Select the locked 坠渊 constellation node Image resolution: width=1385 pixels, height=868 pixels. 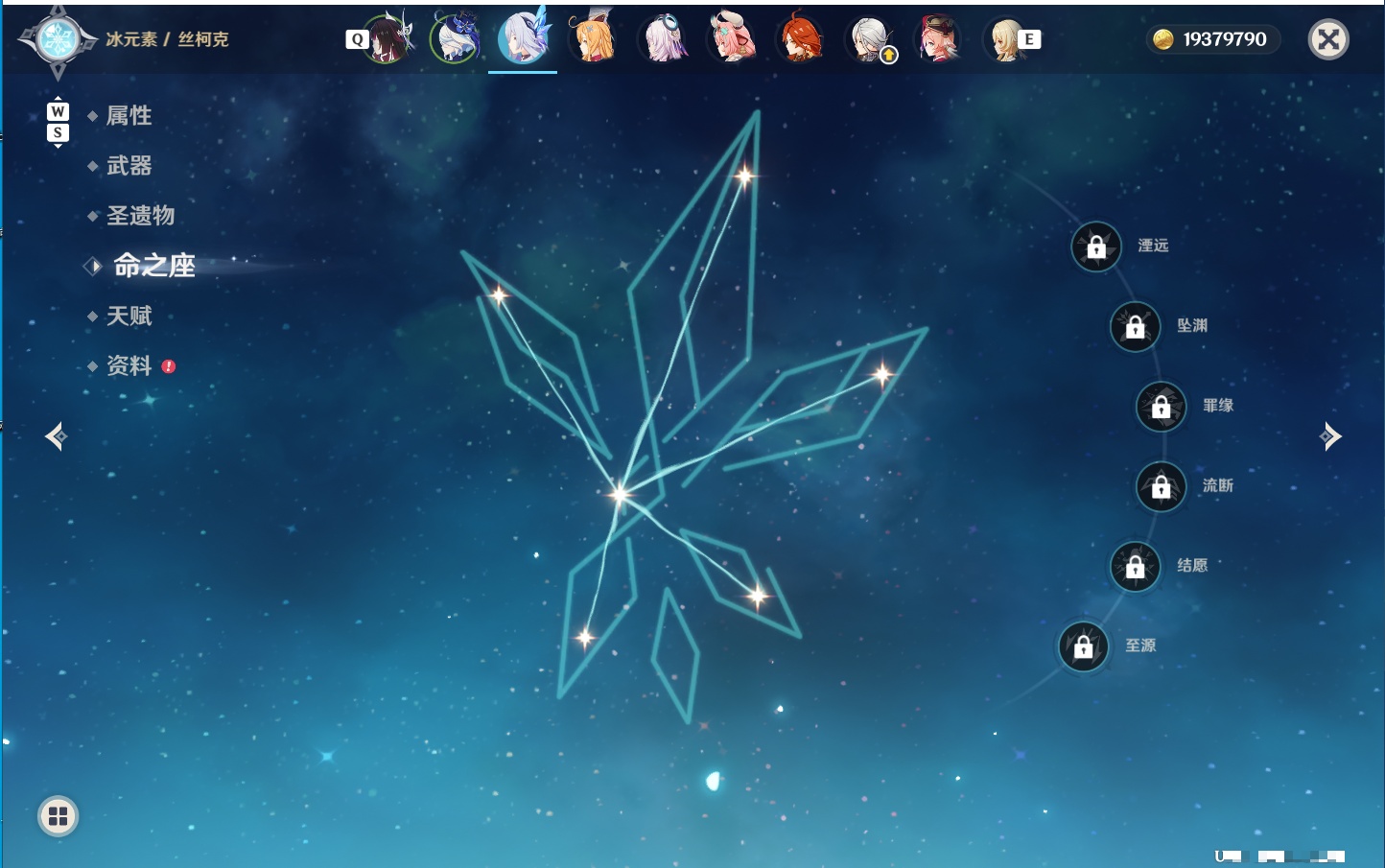(x=1136, y=326)
